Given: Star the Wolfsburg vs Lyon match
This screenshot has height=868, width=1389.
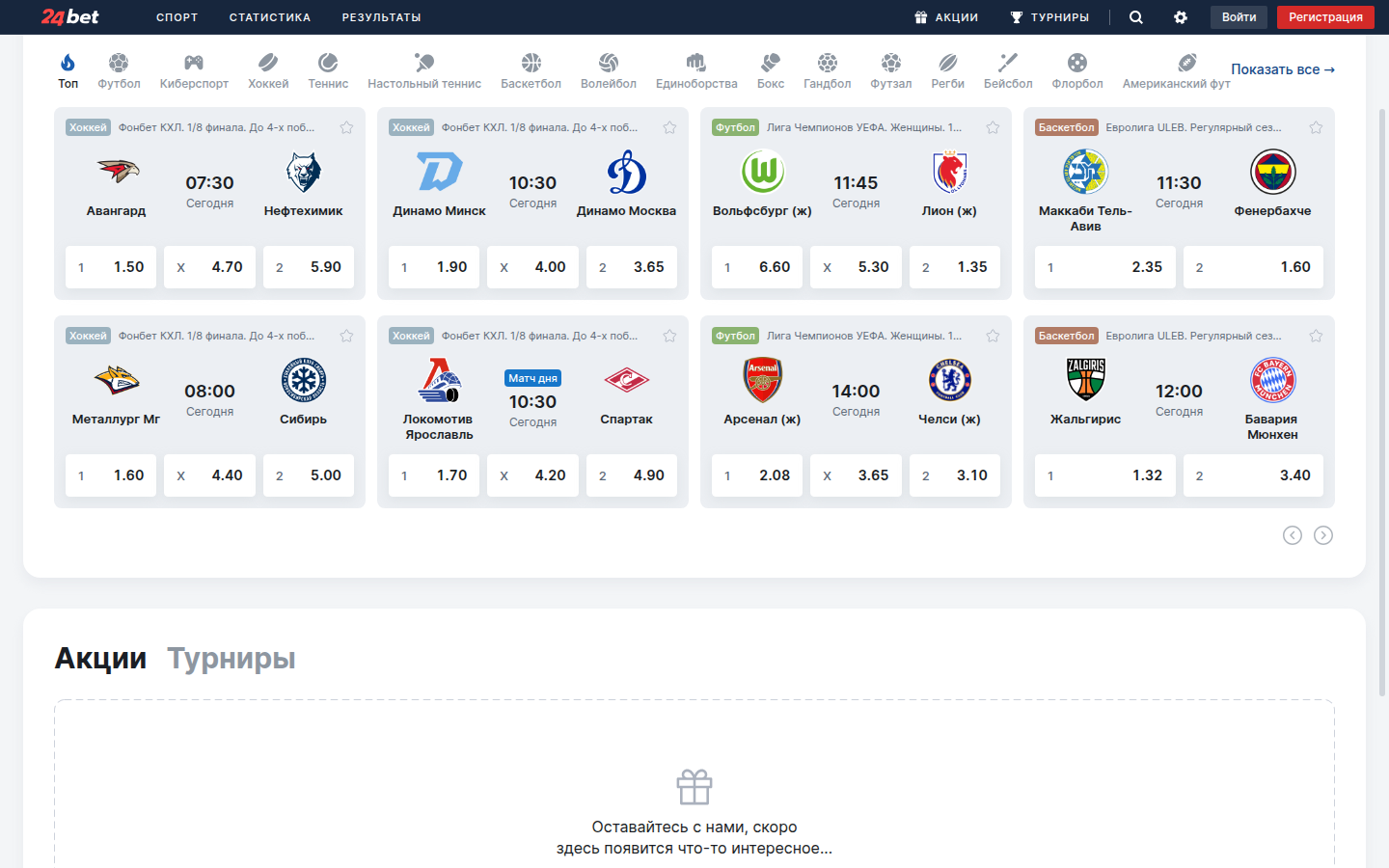Looking at the screenshot, I should click(x=993, y=127).
